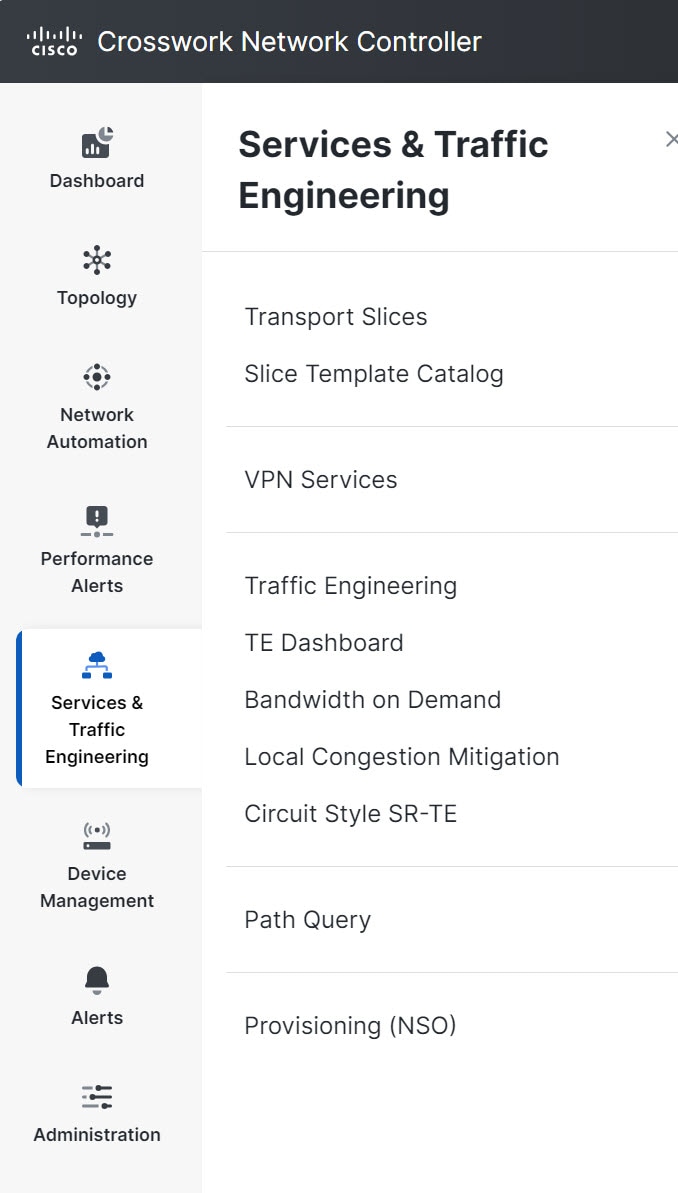Open Transport Slices
Image resolution: width=678 pixels, height=1193 pixels.
coord(335,317)
